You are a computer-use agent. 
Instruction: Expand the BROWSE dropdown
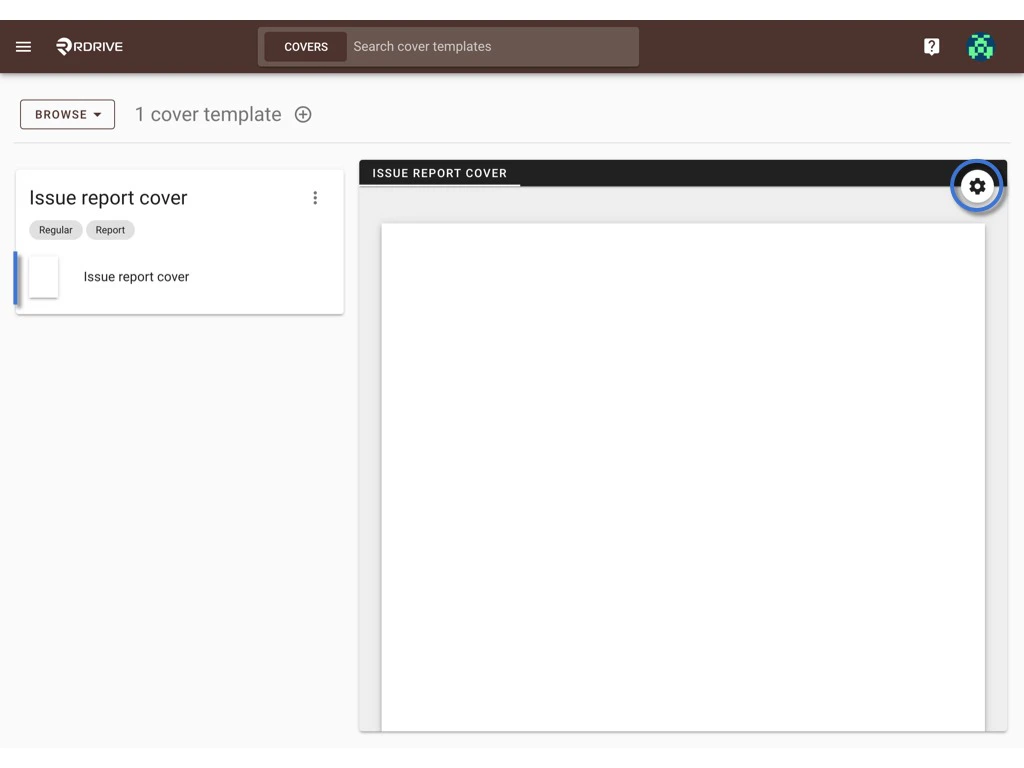click(66, 114)
